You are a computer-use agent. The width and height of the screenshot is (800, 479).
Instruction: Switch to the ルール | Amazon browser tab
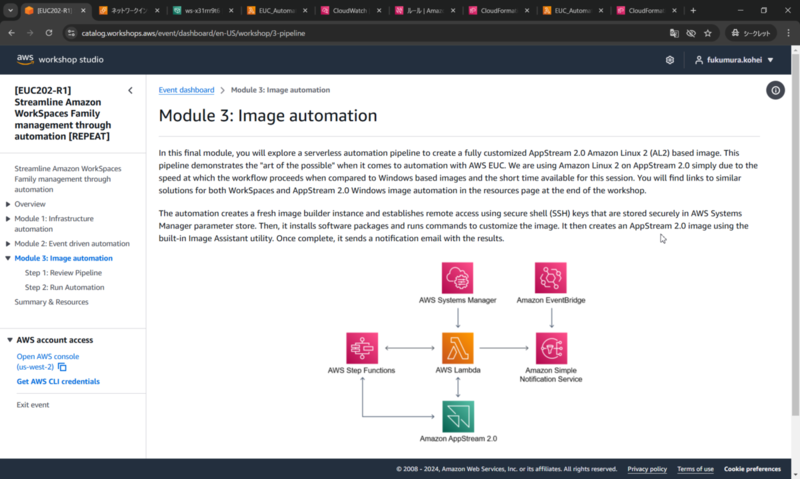click(423, 10)
